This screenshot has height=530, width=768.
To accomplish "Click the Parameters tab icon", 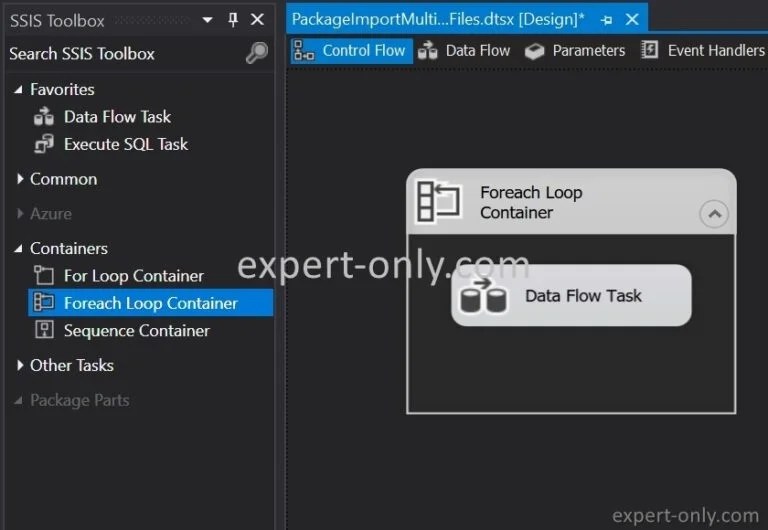I will click(534, 51).
